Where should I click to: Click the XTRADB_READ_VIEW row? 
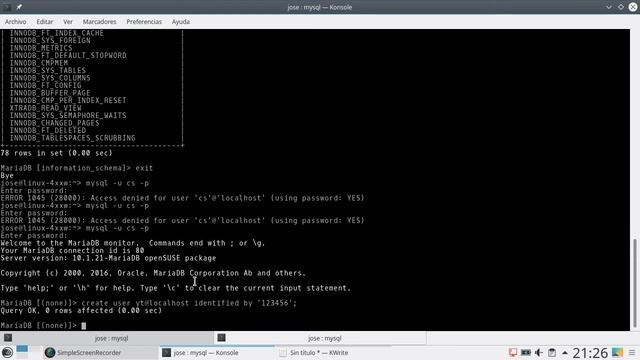pyautogui.click(x=45, y=108)
